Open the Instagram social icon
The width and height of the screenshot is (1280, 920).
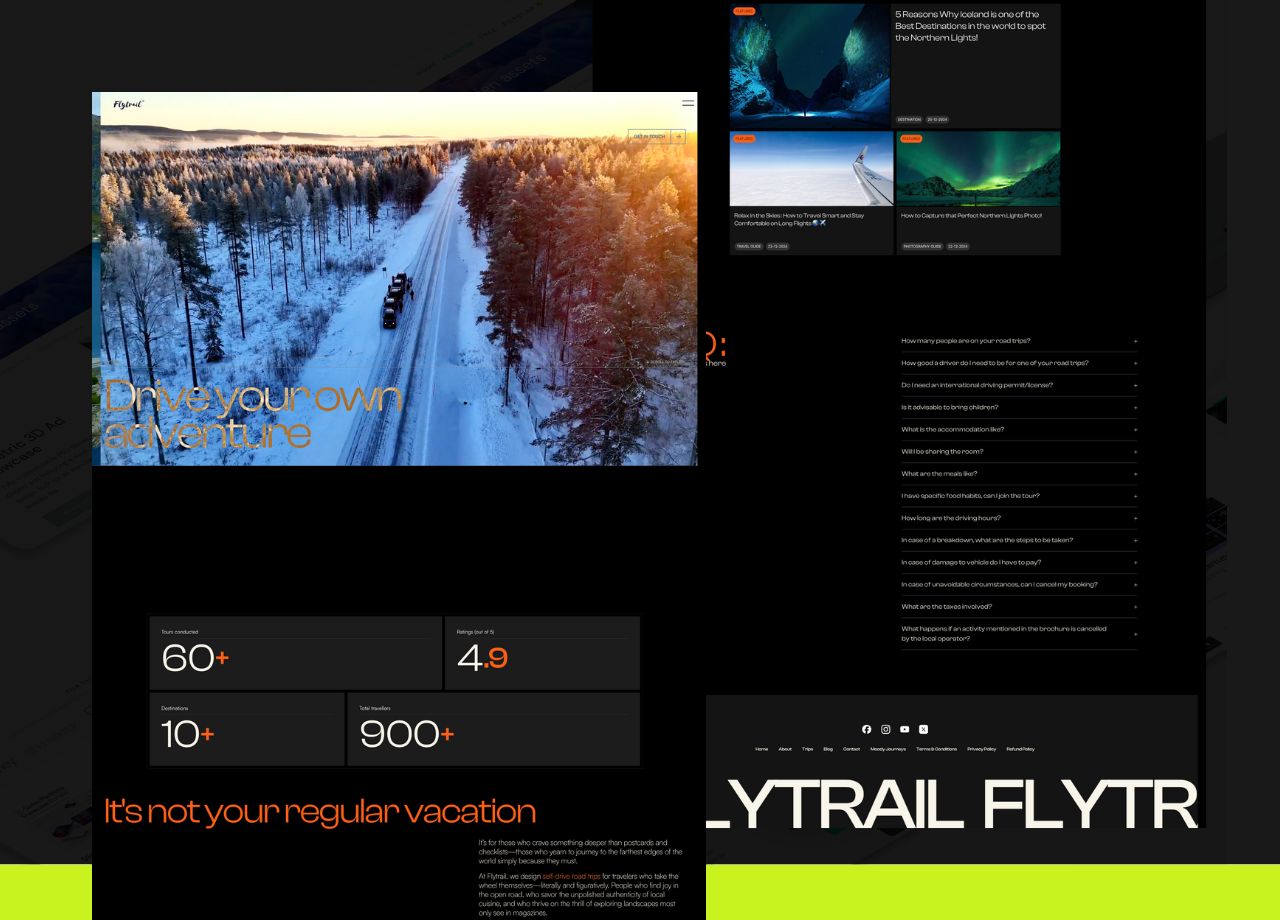[885, 729]
